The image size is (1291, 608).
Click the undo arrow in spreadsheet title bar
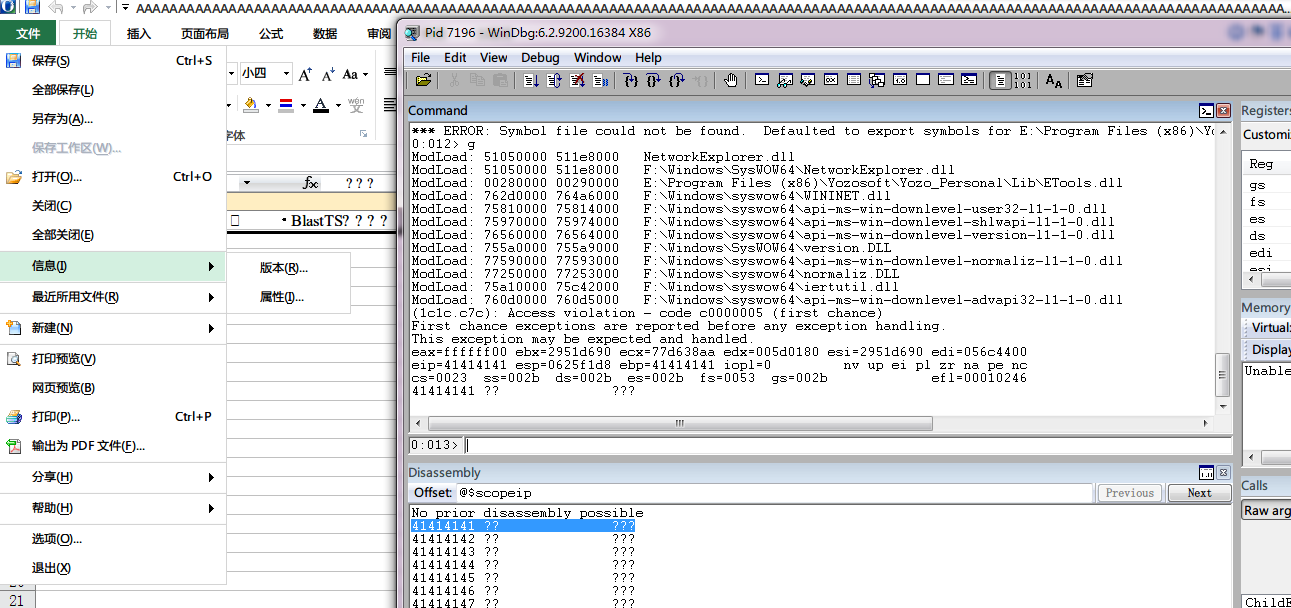(56, 7)
